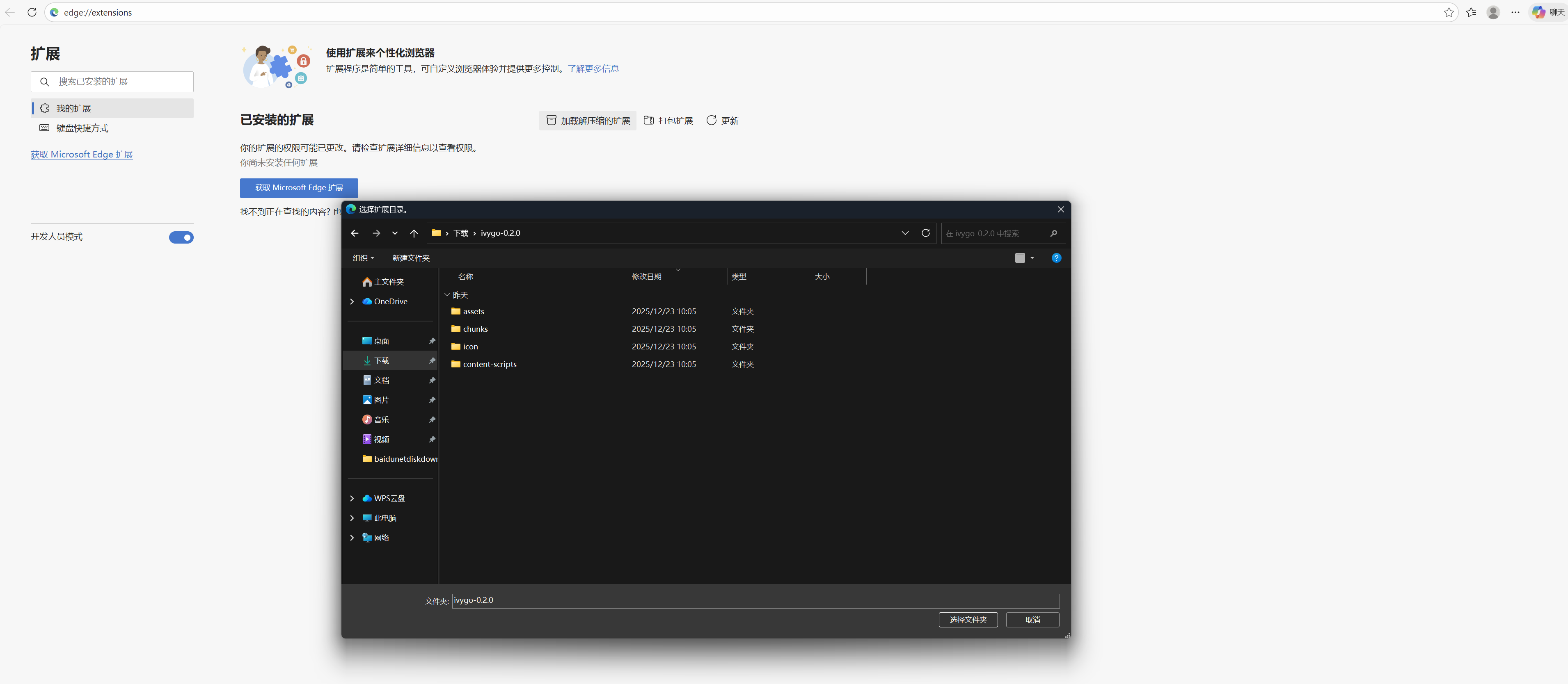Expand the OneDrive tree node

coord(352,301)
